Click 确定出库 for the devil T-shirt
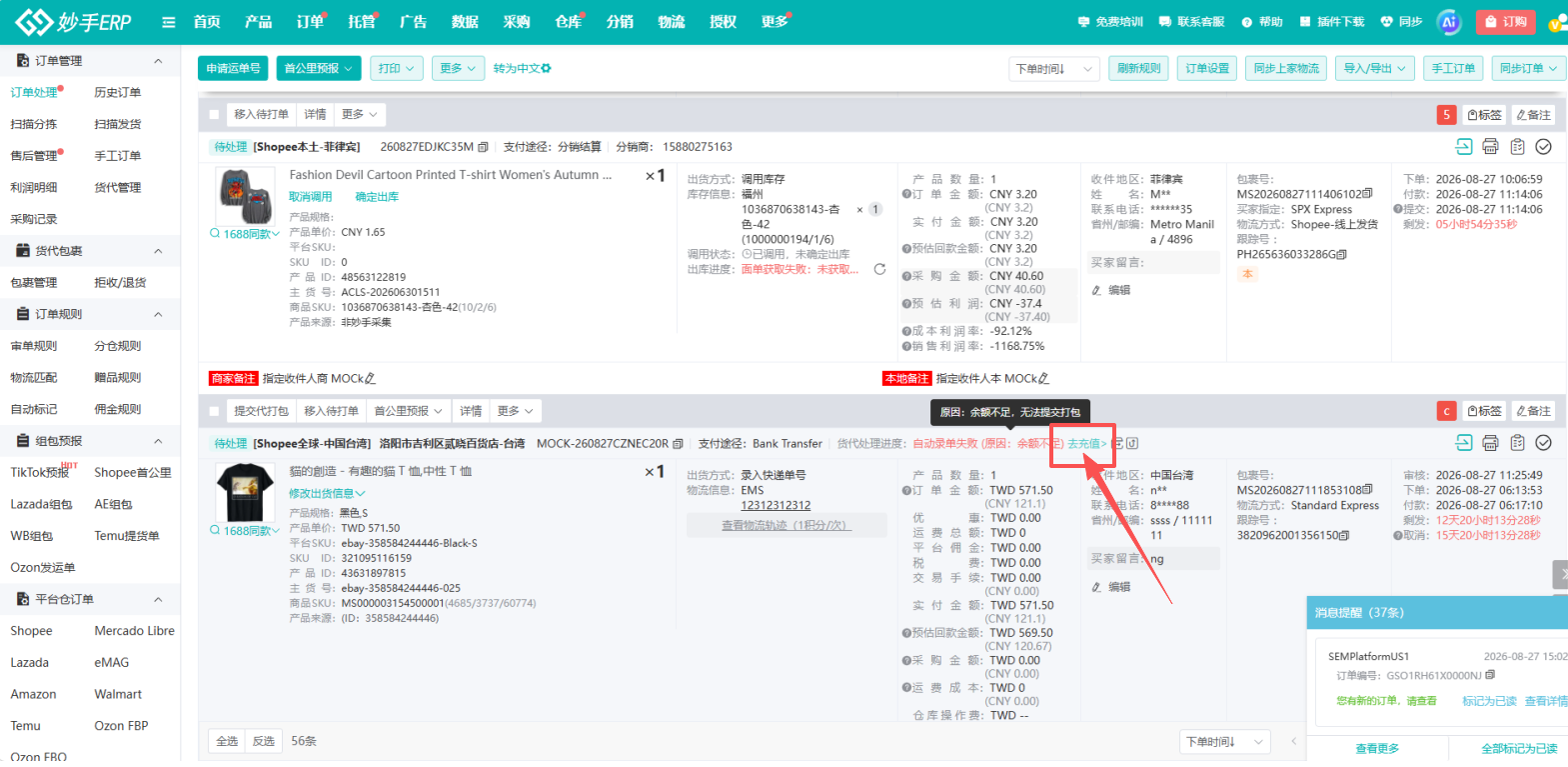Viewport: 1568px width, 767px height. 377,197
